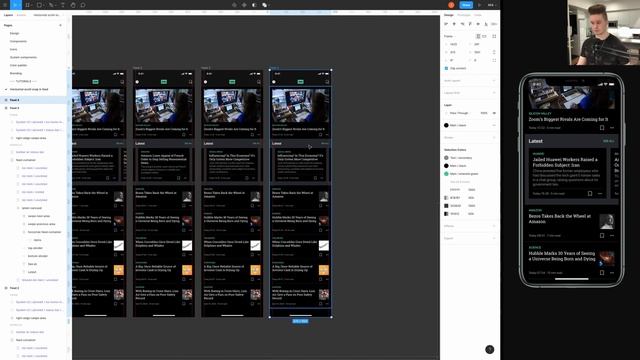Screen dimensions: 640x360
Task: Click the orange user avatar
Action: pos(451,5)
